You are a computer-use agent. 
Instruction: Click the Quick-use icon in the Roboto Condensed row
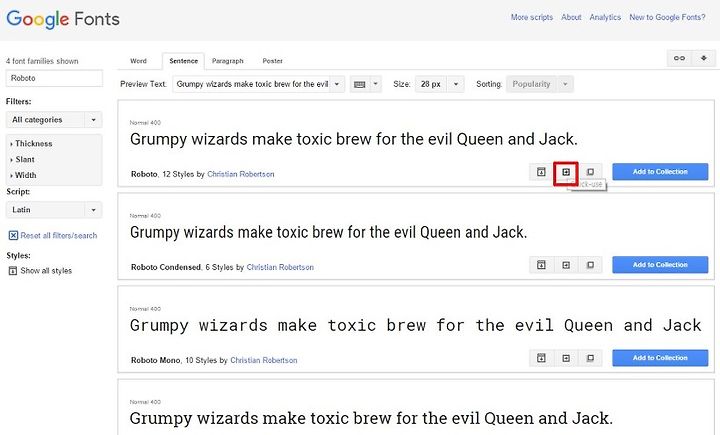(x=566, y=265)
